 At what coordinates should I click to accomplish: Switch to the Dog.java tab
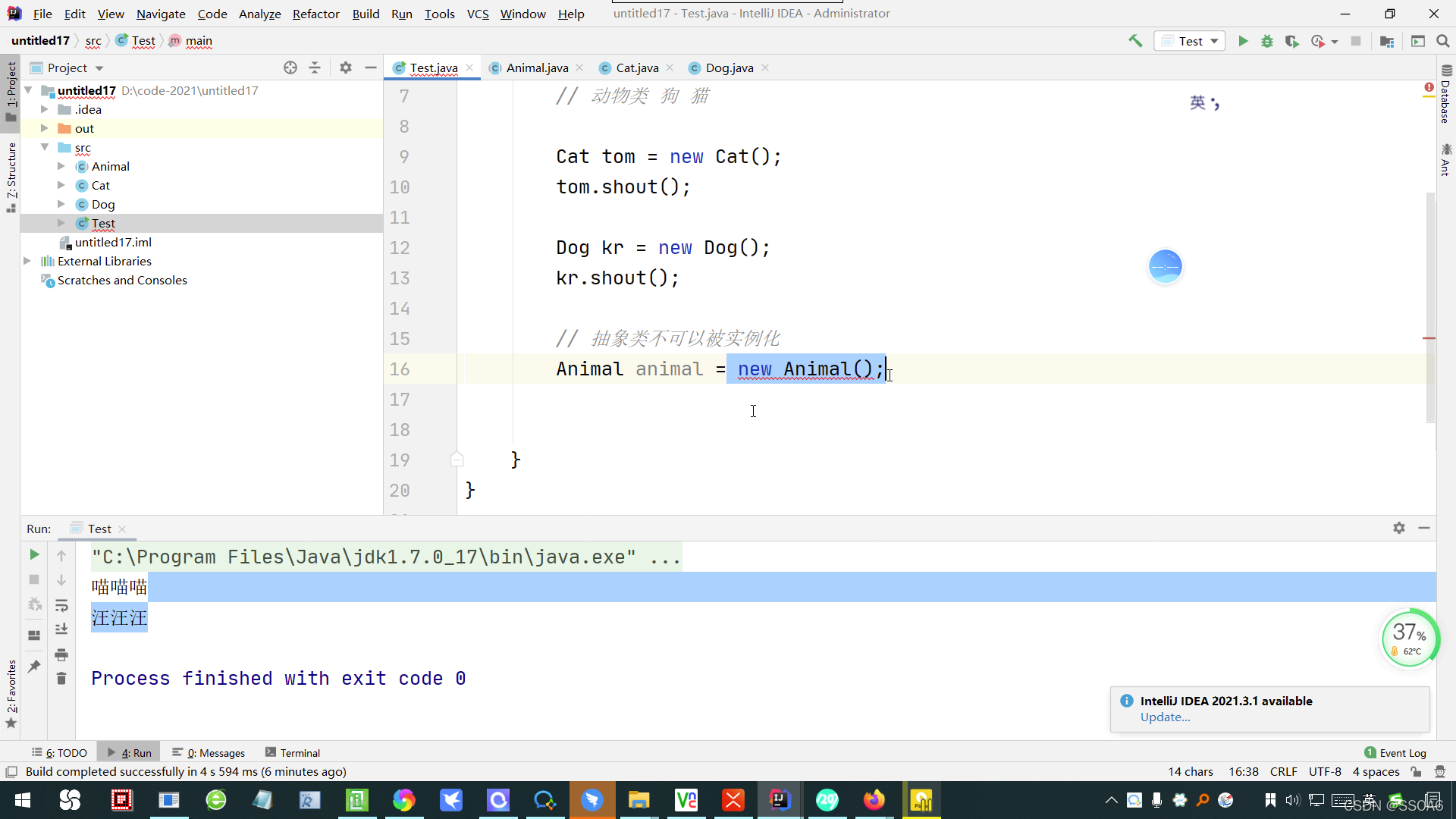729,67
